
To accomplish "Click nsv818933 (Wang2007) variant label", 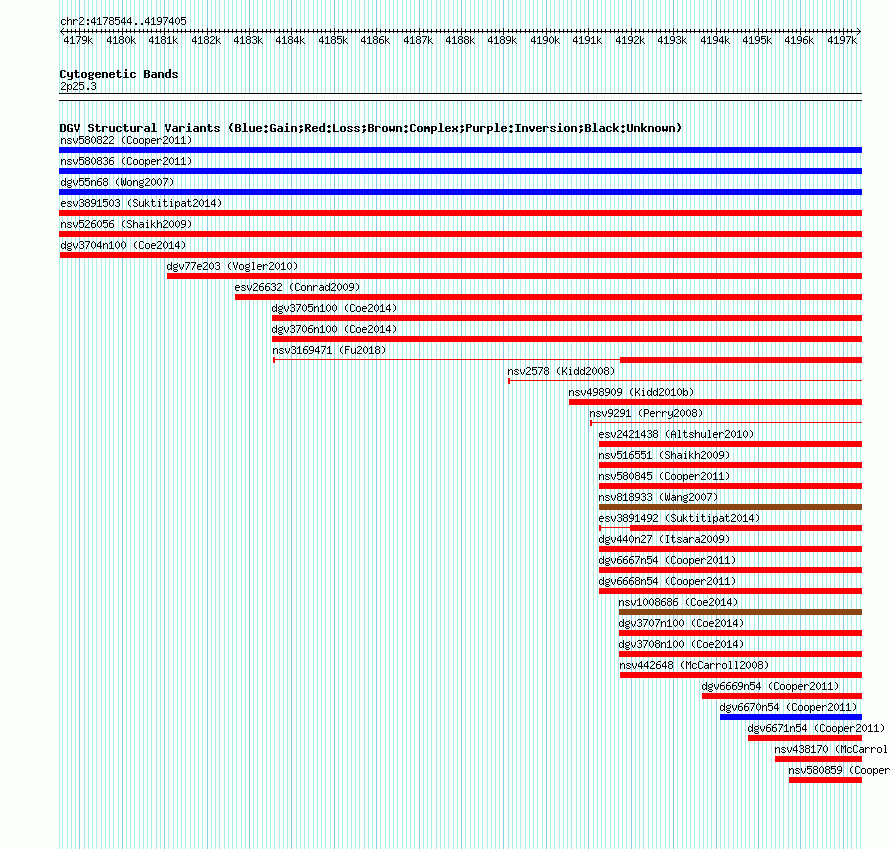I will click(658, 497).
